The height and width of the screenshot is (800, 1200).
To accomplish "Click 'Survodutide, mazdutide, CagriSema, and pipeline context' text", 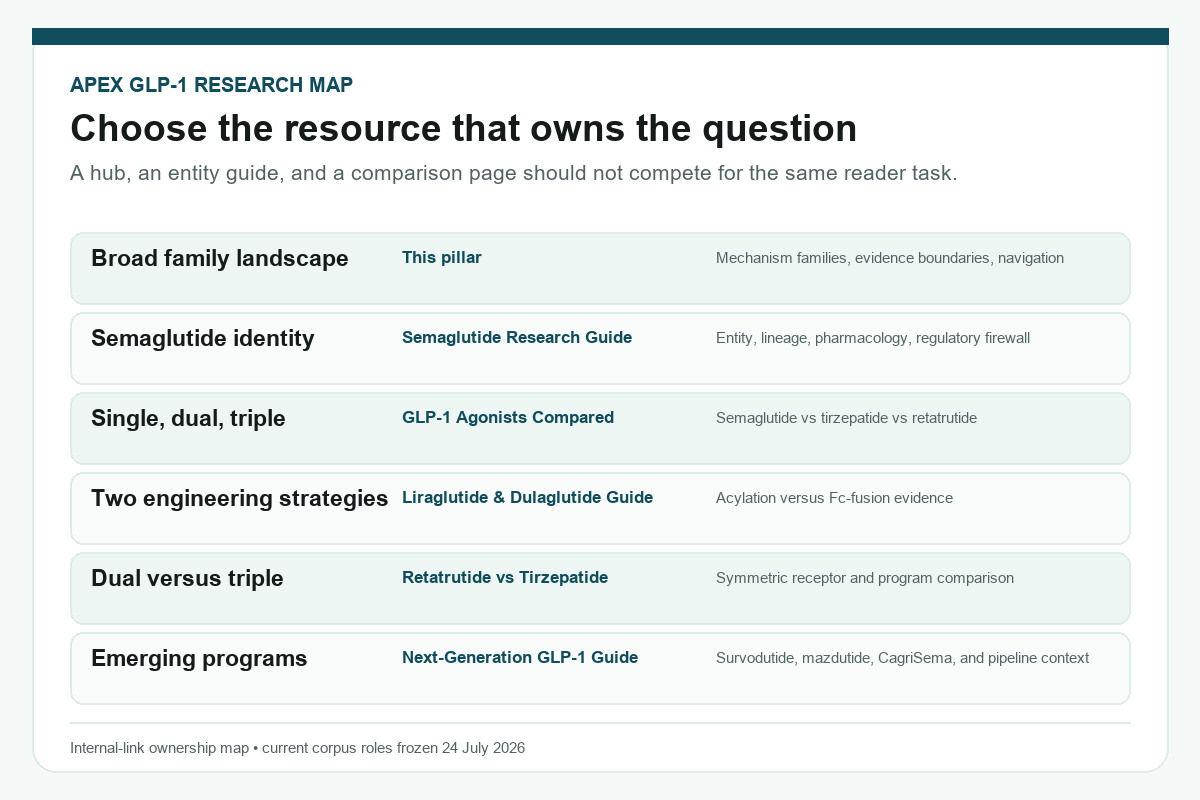I will [902, 658].
